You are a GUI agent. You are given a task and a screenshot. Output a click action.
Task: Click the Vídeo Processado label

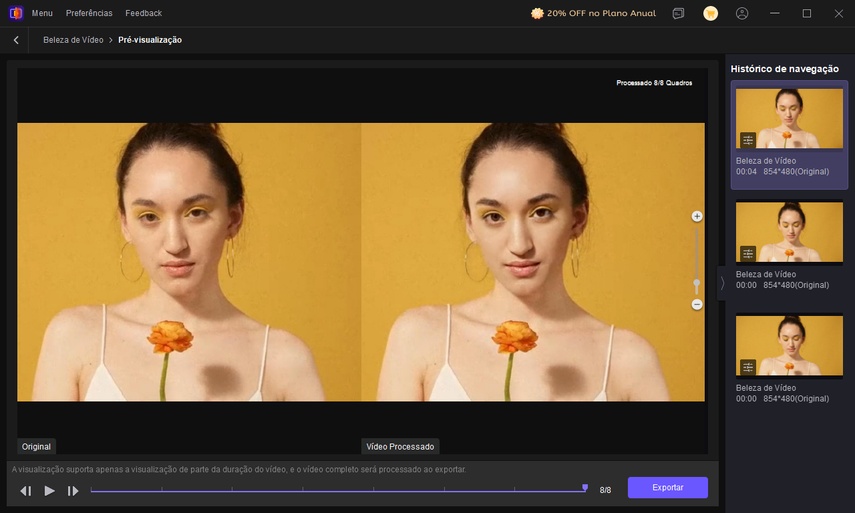point(400,446)
